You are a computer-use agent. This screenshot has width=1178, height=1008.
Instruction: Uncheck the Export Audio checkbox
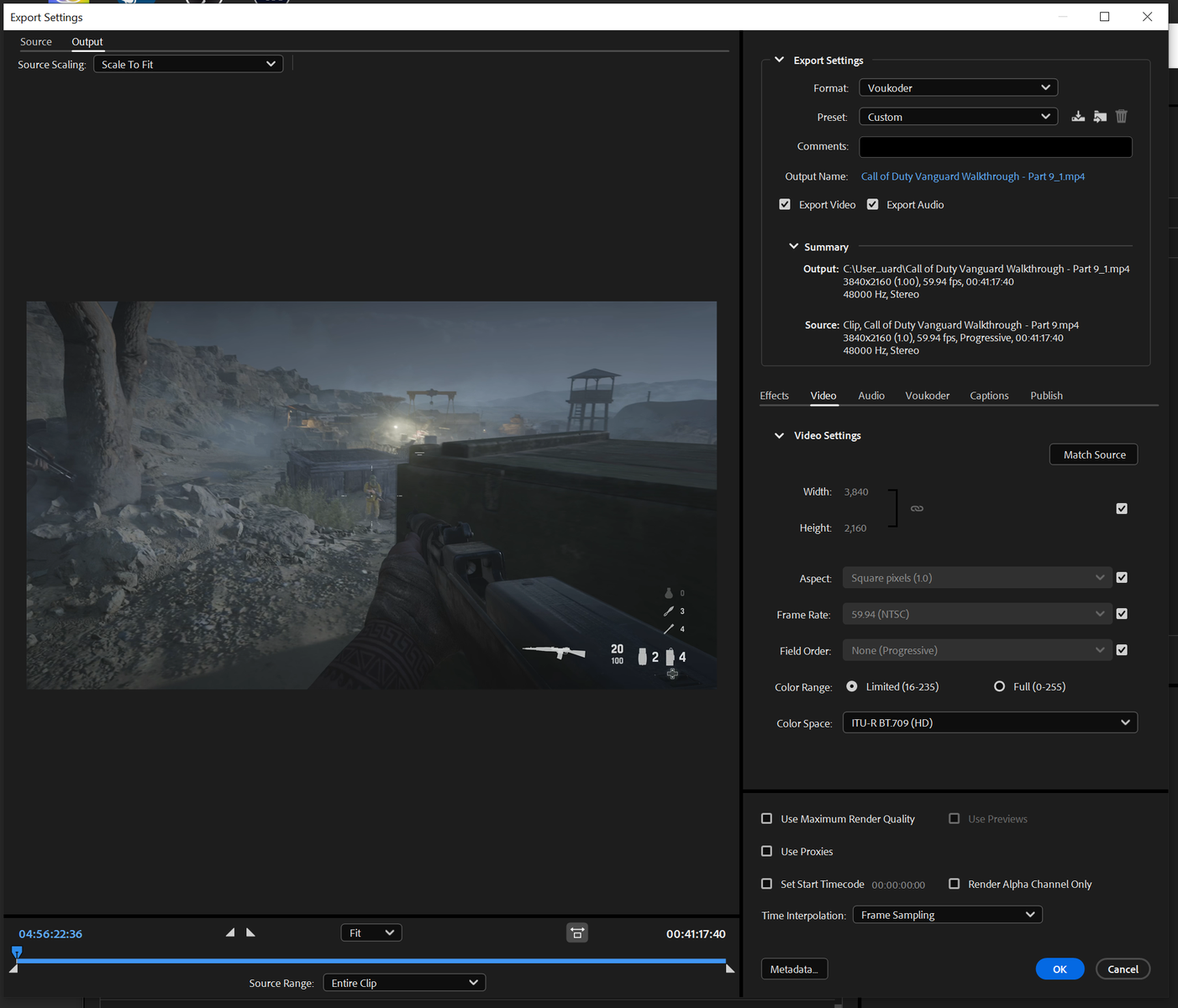point(873,205)
